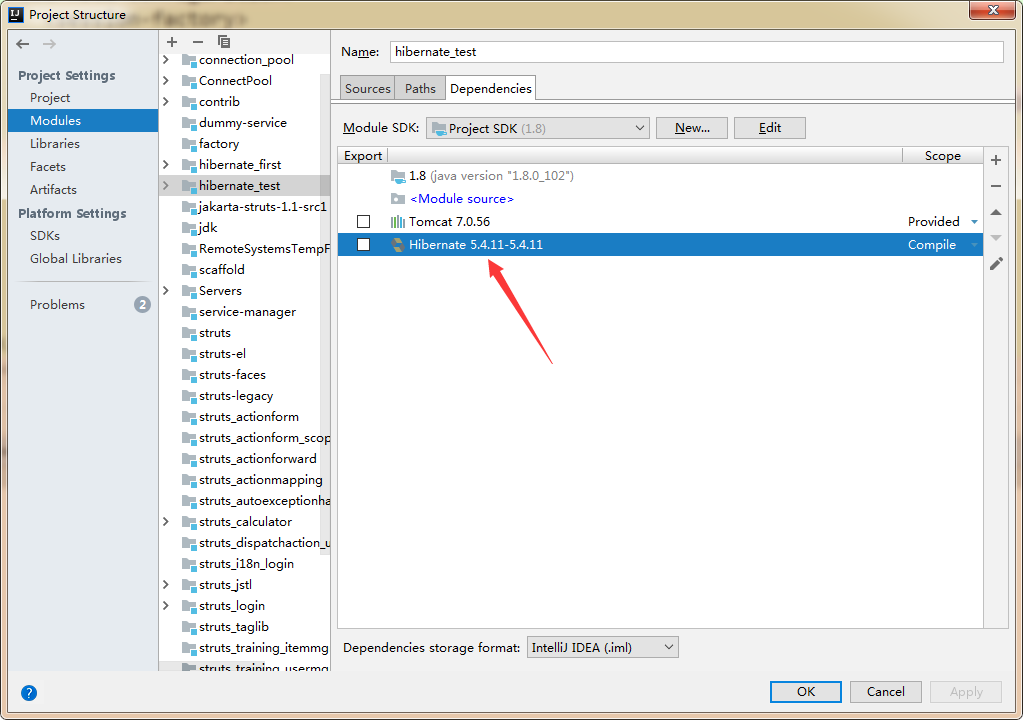Expand the hibernate_first module
The image size is (1023, 720).
(x=166, y=165)
